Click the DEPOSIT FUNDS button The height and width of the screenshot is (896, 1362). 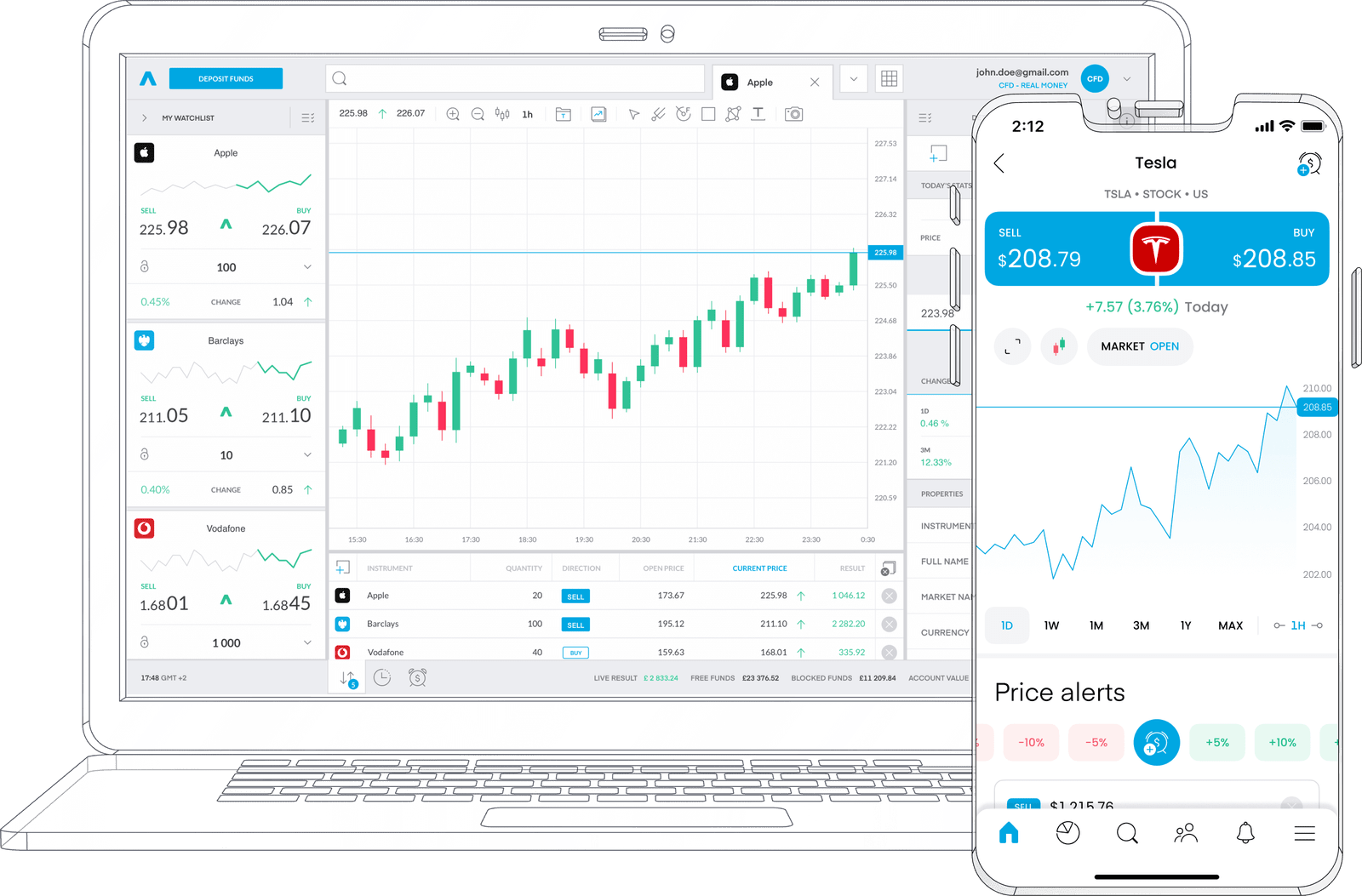[x=226, y=78]
